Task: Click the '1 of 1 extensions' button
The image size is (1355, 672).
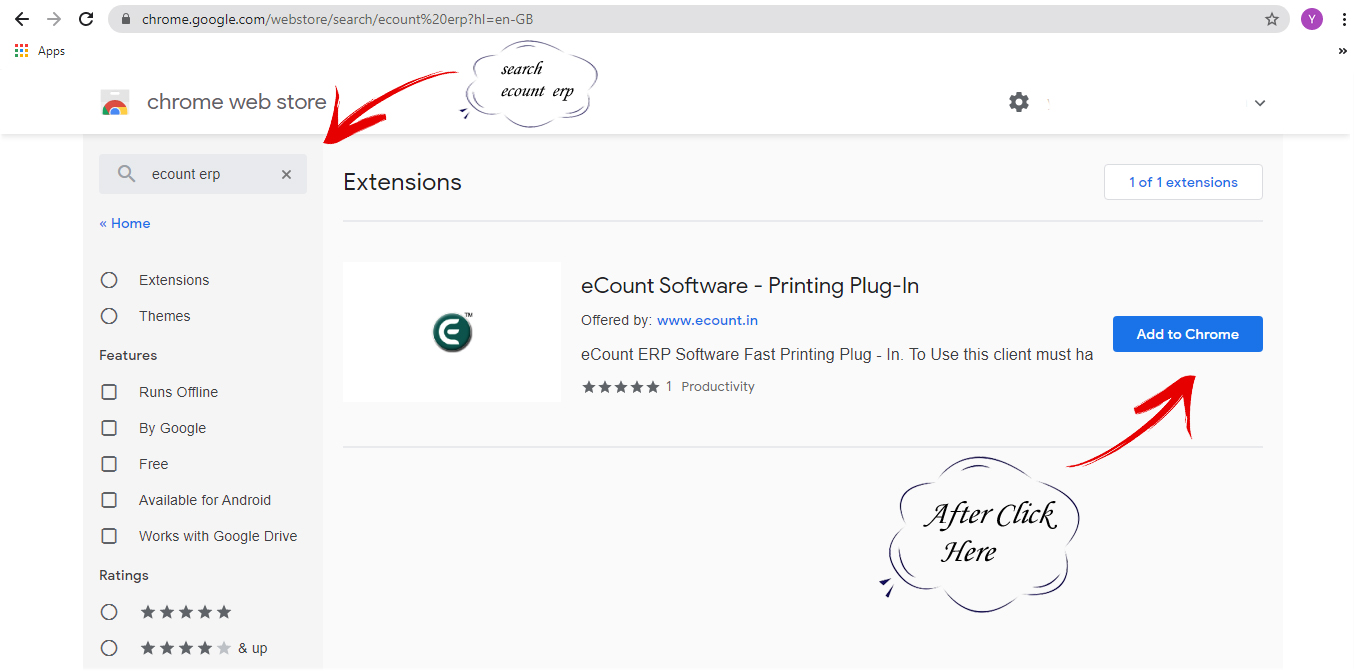Action: coord(1183,182)
